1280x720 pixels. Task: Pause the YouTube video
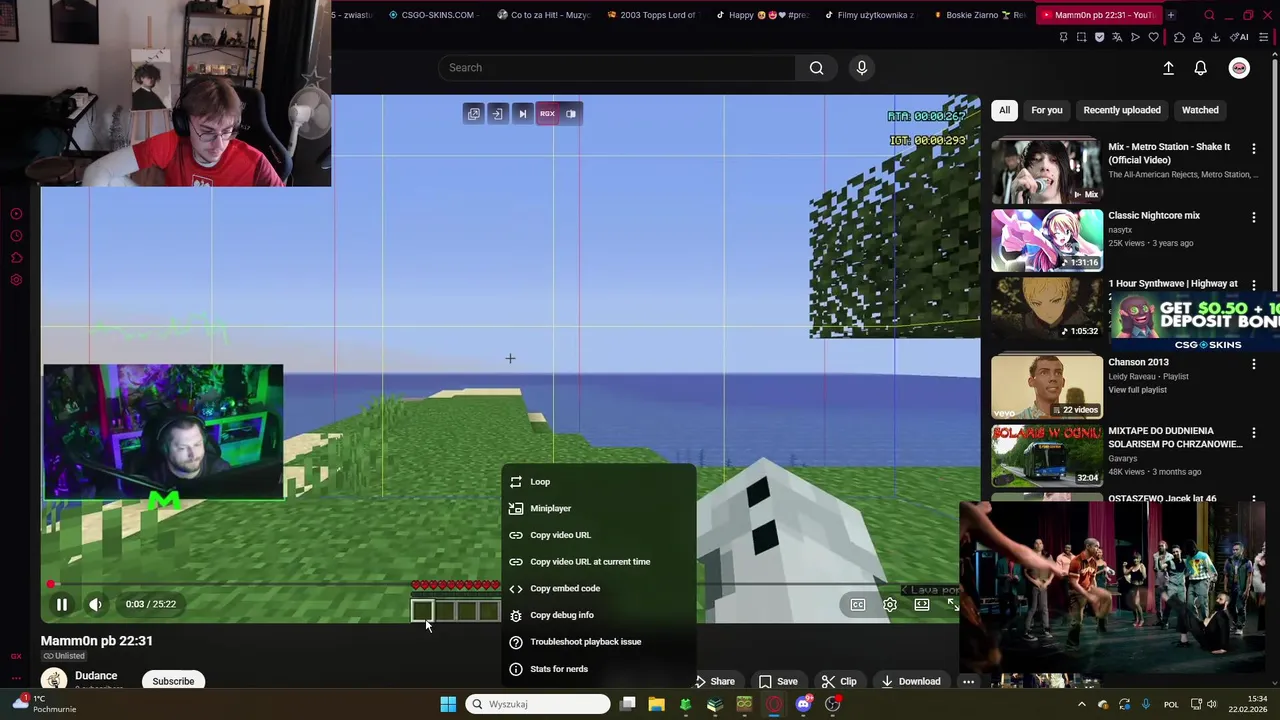tap(61, 604)
